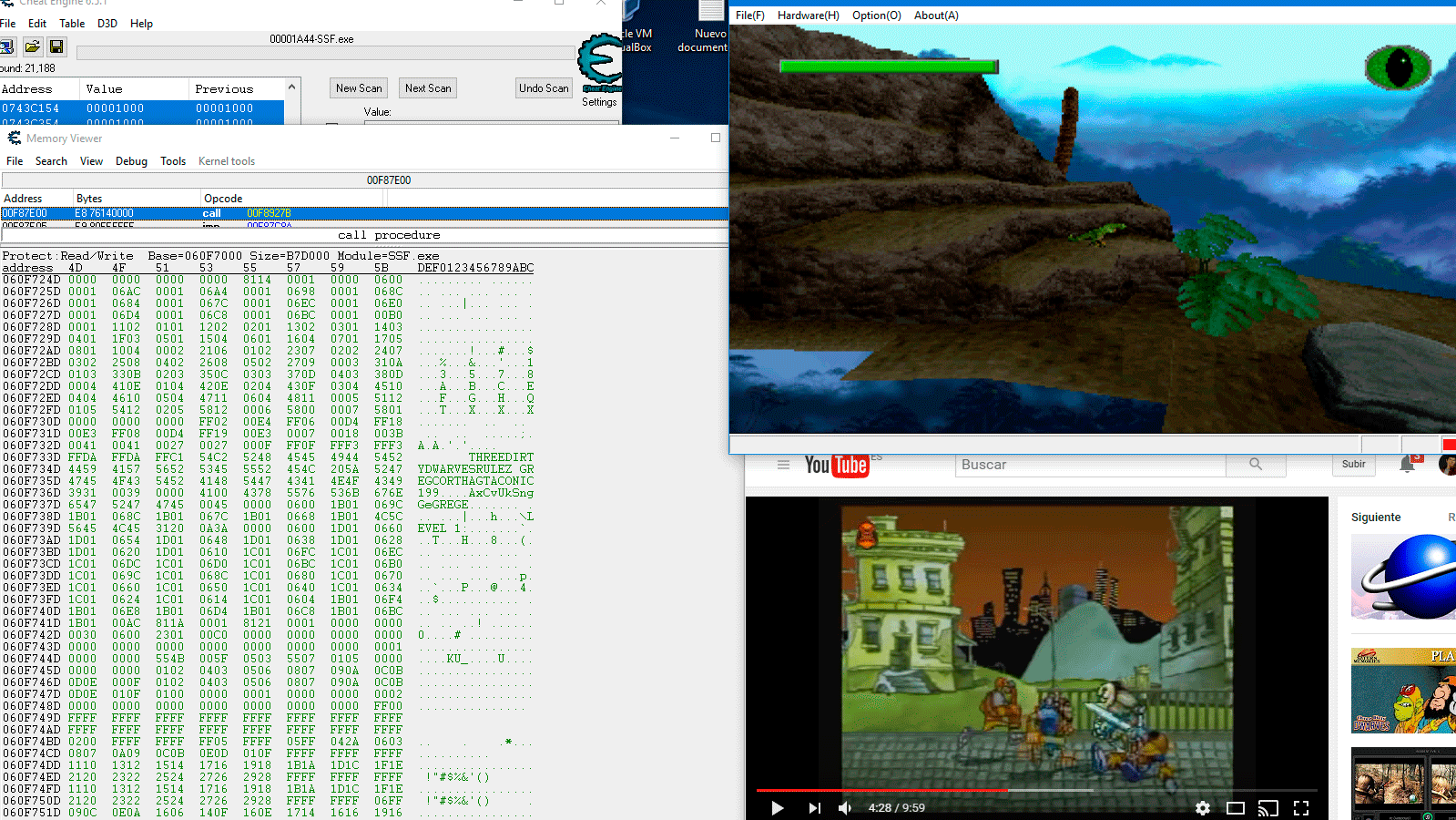This screenshot has width=1456, height=820.
Task: Open the blue Saturn planet video thumbnail
Action: click(1403, 578)
